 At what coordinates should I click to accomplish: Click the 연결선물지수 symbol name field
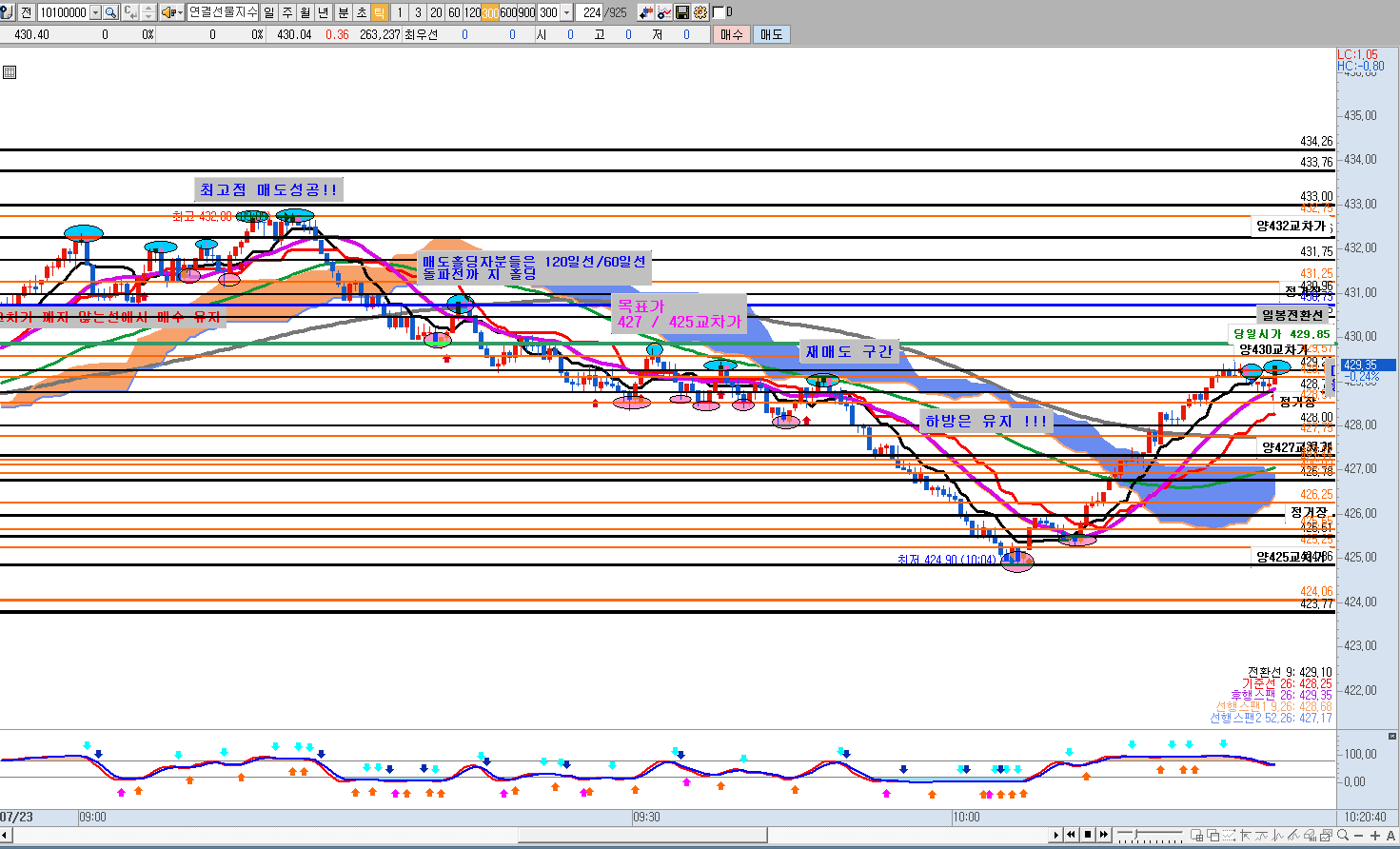click(223, 12)
